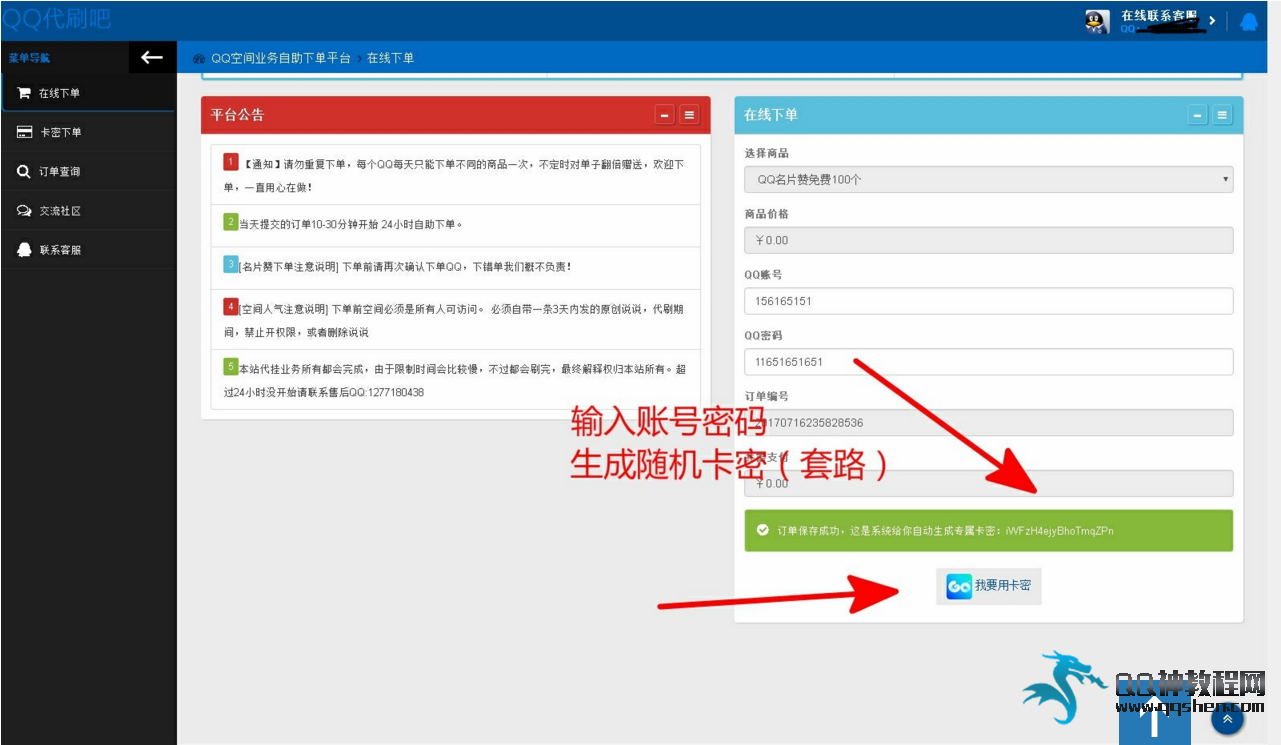This screenshot has width=1281, height=745.
Task: Click the scroll-to-top double chevron button
Action: click(1227, 717)
